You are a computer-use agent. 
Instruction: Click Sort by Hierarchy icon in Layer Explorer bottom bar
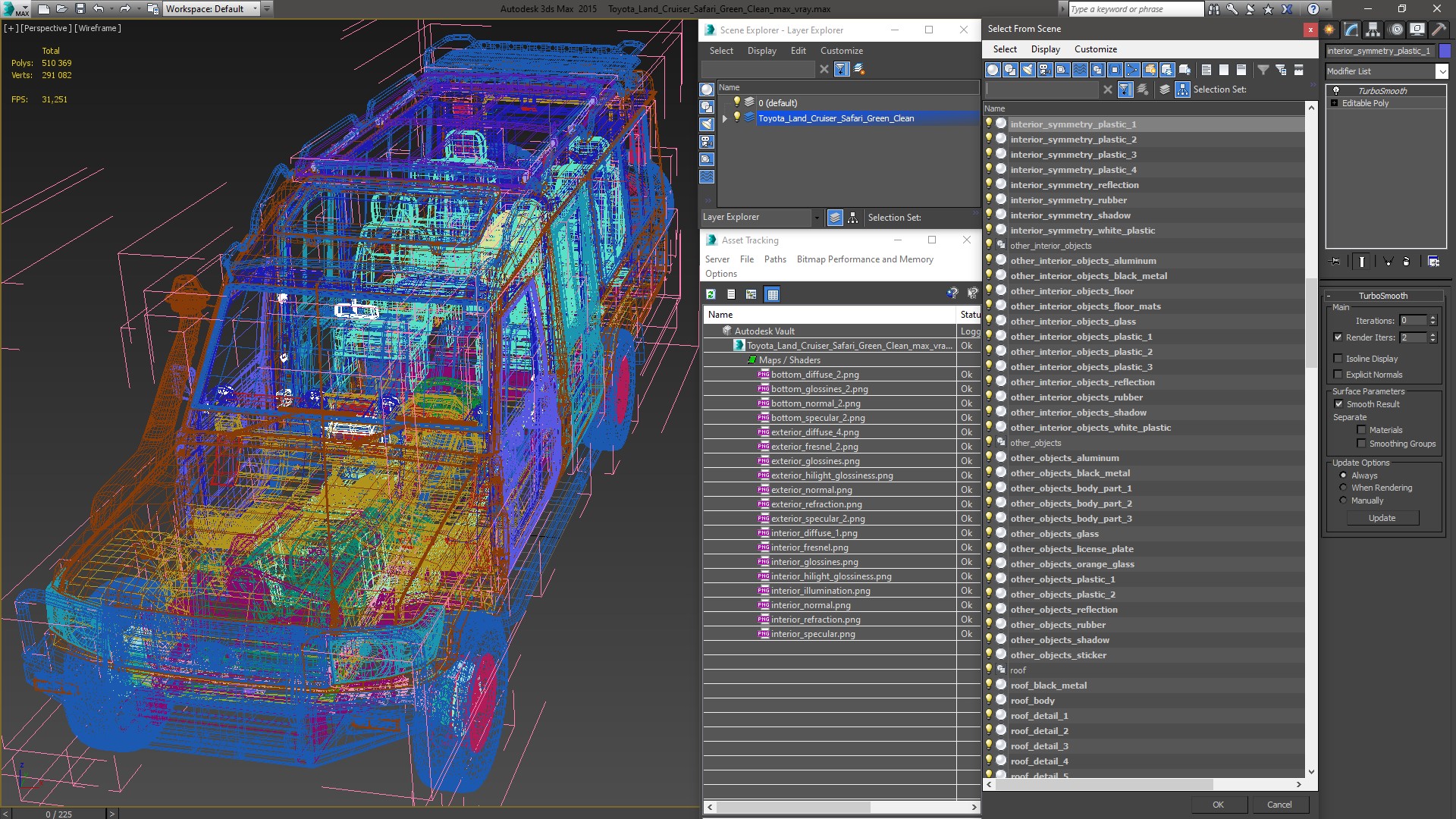pyautogui.click(x=853, y=218)
